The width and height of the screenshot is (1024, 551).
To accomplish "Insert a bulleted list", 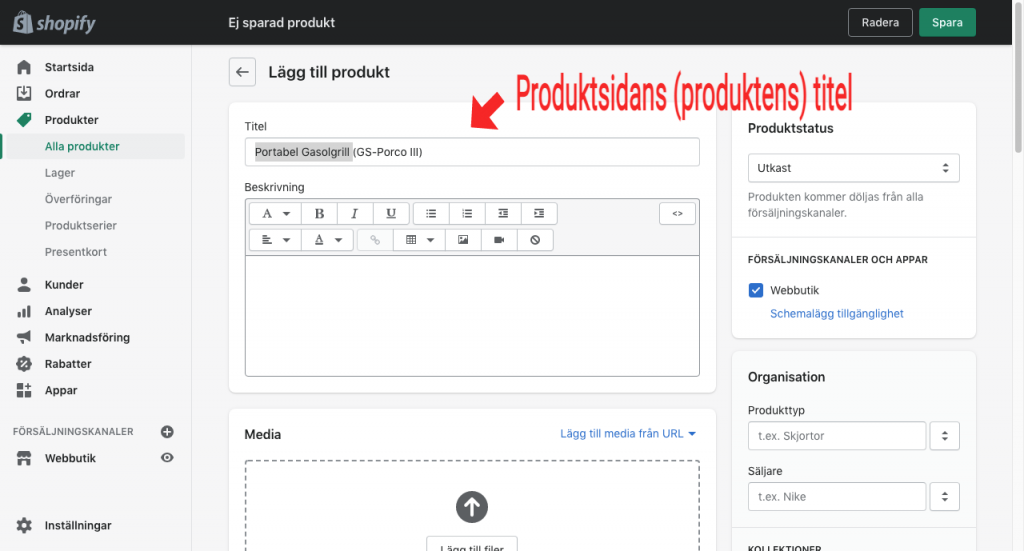I will pos(431,213).
